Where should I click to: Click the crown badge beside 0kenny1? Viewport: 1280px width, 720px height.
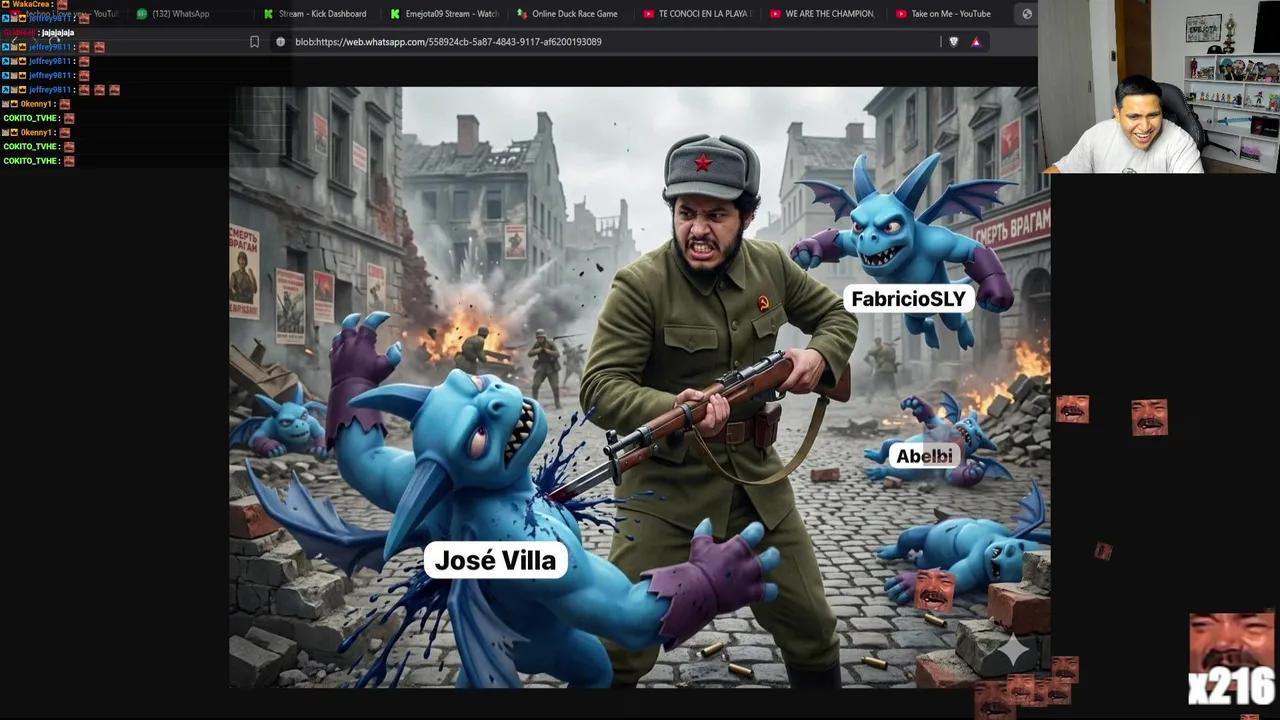tap(14, 103)
